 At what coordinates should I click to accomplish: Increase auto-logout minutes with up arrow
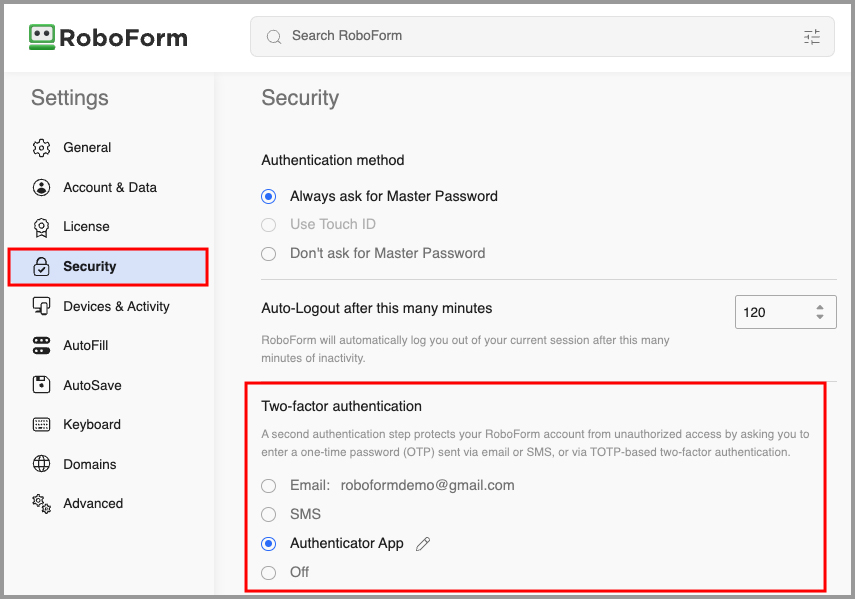click(821, 306)
